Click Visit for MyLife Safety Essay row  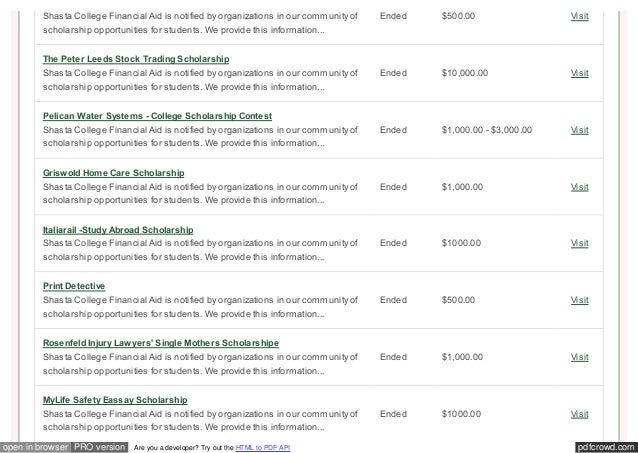pos(579,414)
